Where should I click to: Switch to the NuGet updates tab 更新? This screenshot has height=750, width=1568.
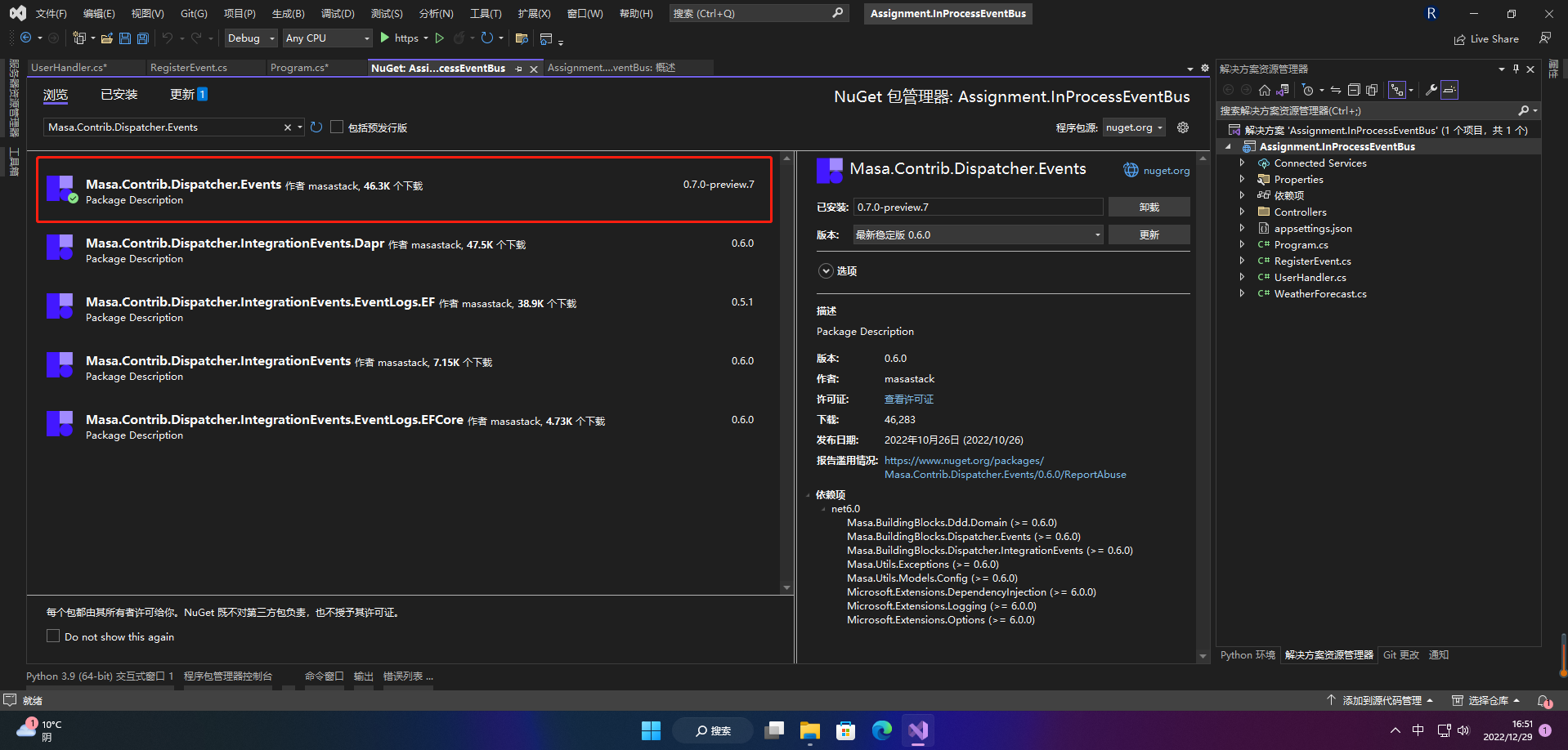point(188,95)
